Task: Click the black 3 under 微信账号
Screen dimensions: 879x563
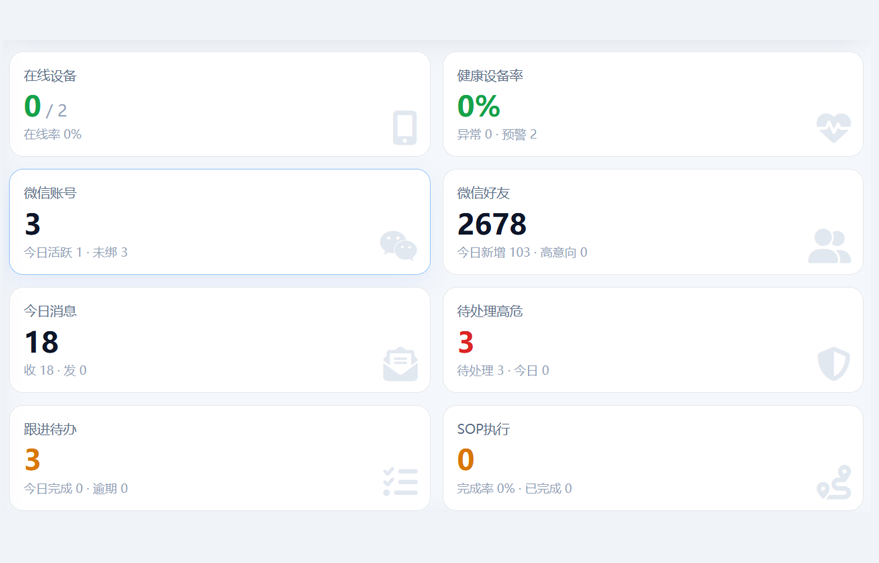Action: 33,224
